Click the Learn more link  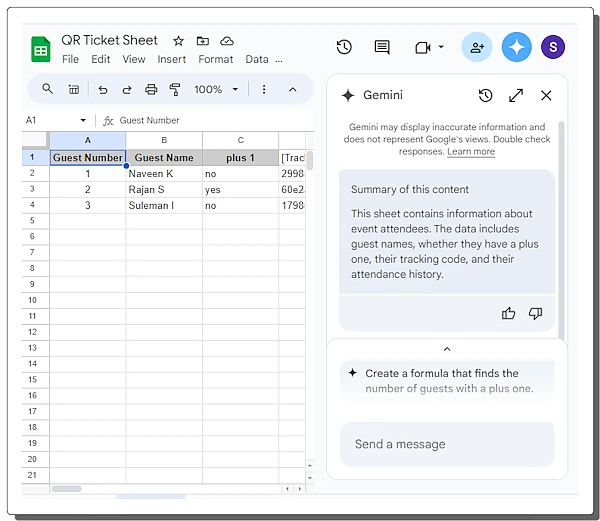[x=470, y=152]
